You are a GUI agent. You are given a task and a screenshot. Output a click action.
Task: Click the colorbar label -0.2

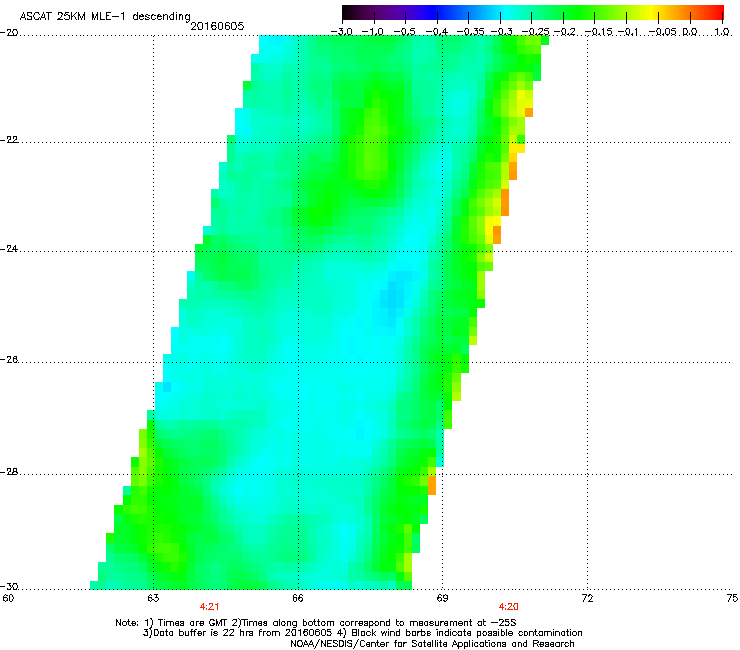pos(564,32)
